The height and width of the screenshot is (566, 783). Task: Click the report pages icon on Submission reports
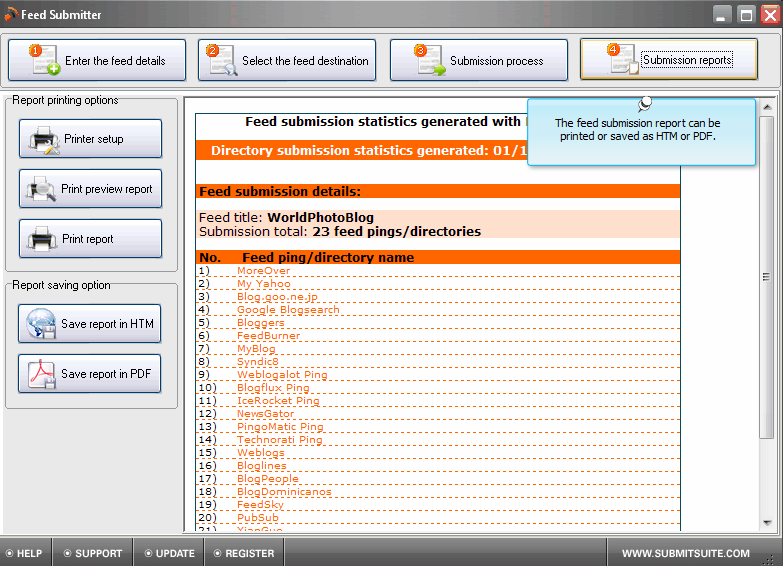pos(622,59)
